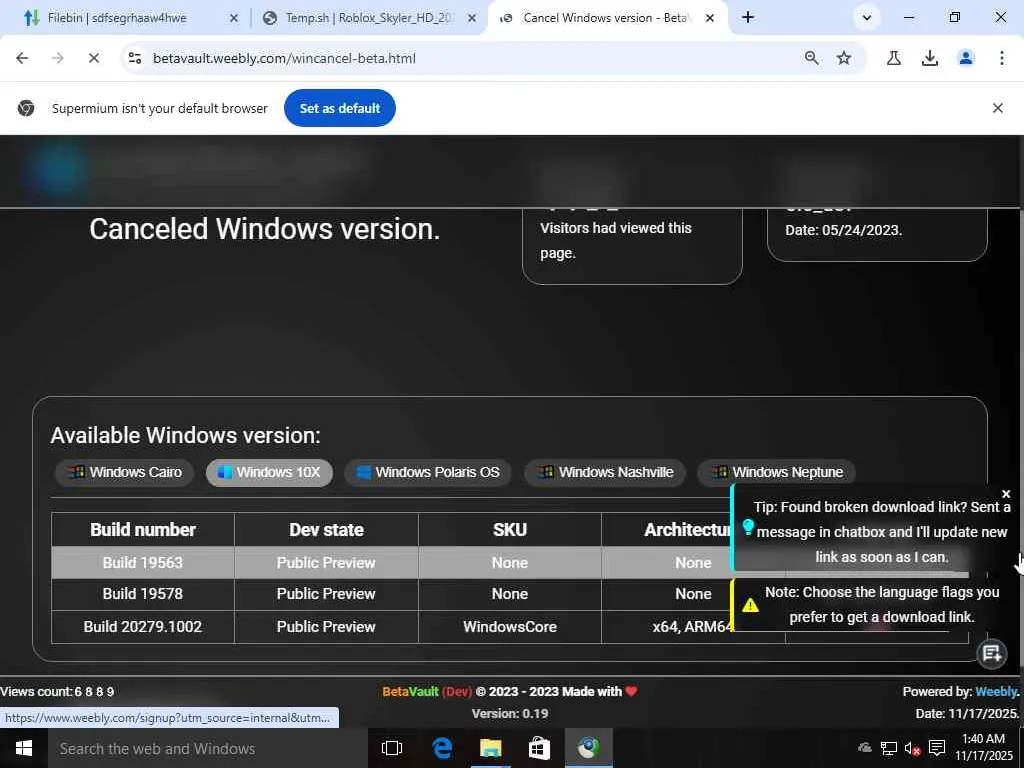Dismiss the default browser infobar
This screenshot has width=1024, height=768.
[x=998, y=108]
